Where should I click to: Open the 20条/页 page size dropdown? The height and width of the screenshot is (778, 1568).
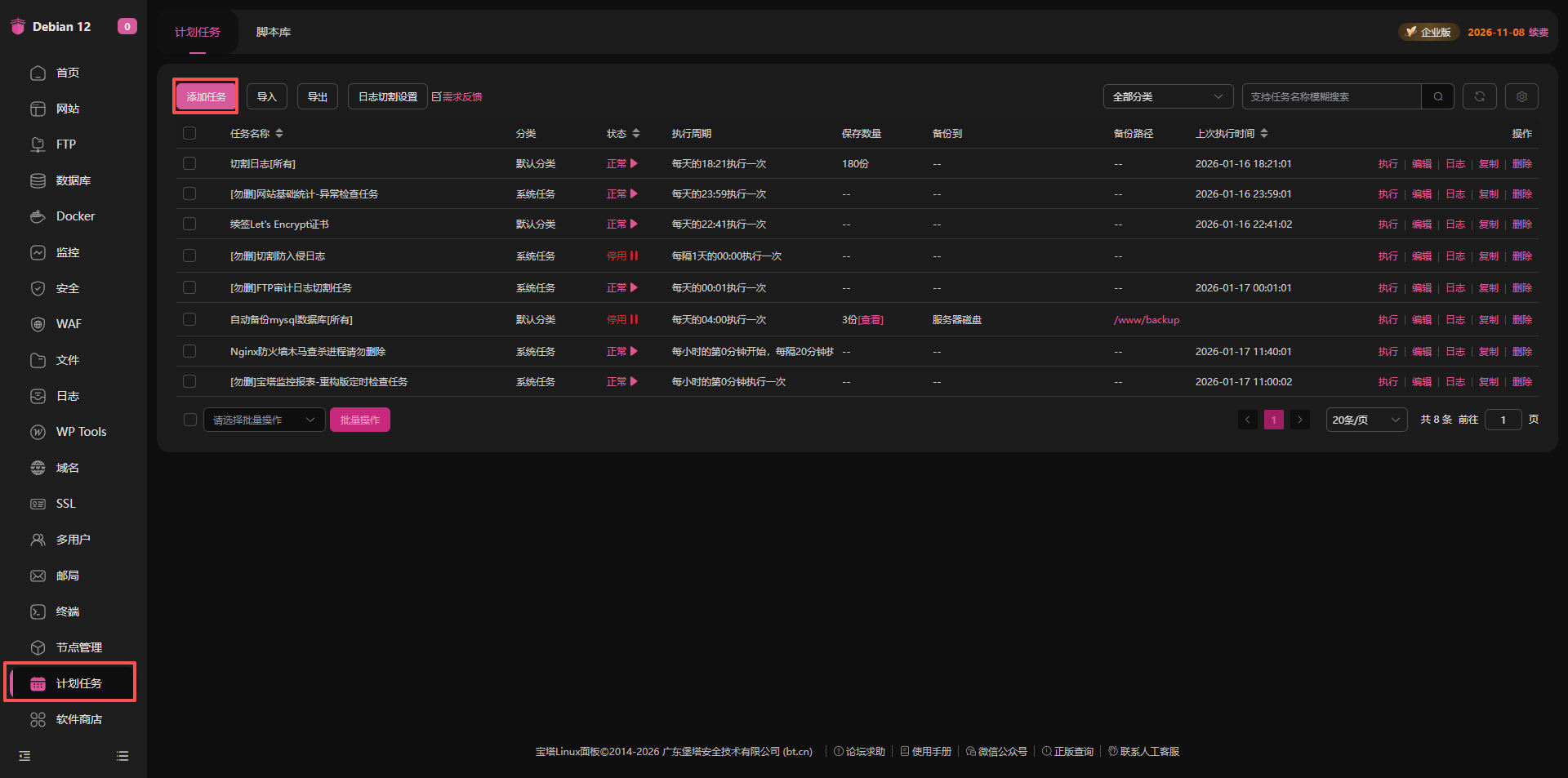tap(1365, 420)
